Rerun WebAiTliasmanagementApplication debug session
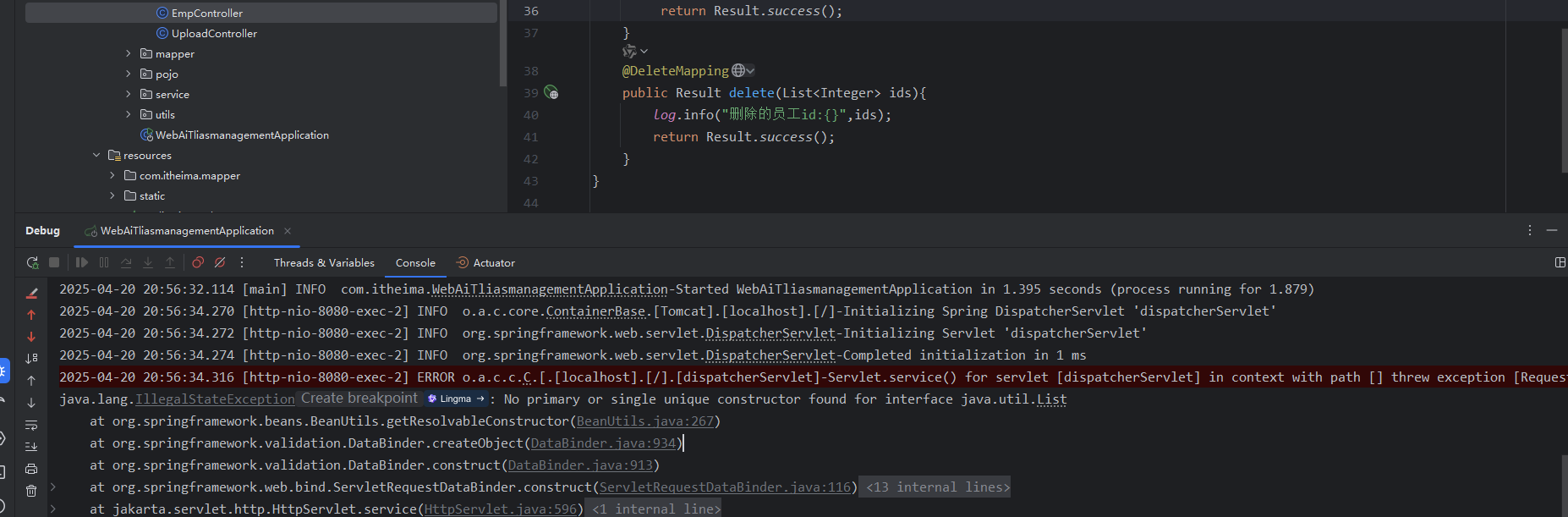This screenshot has width=1568, height=517. click(x=32, y=263)
